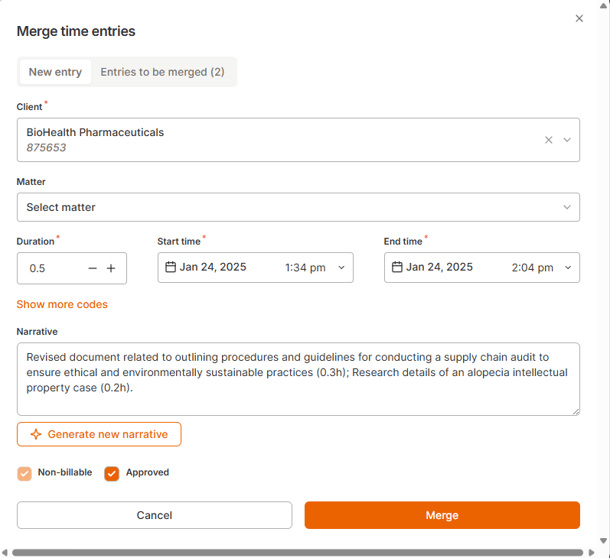Open the End time calendar icon
Viewport: 610px width, 558px height.
click(397, 267)
